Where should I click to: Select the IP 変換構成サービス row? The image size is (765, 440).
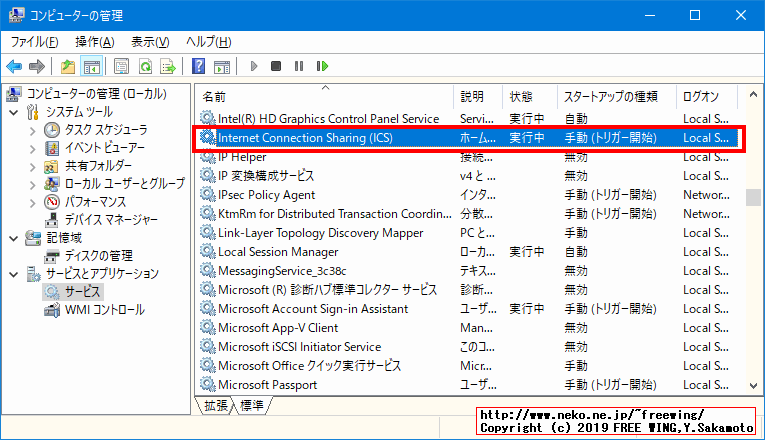point(266,176)
